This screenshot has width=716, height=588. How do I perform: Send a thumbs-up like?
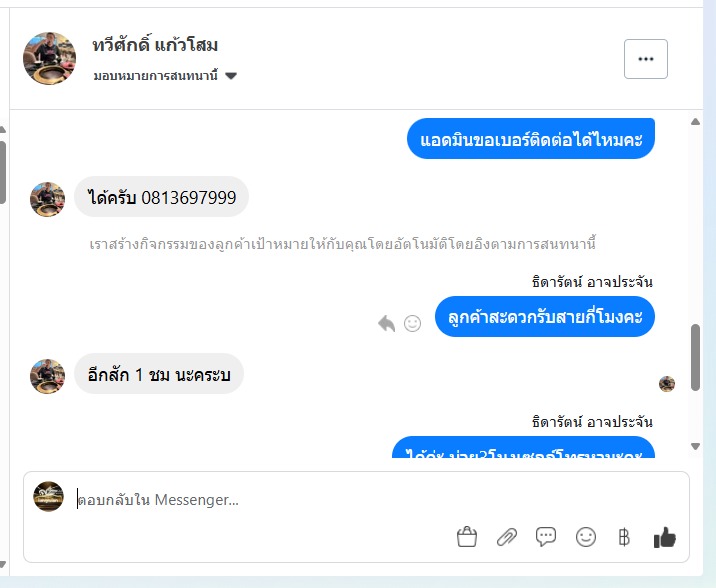pos(665,538)
